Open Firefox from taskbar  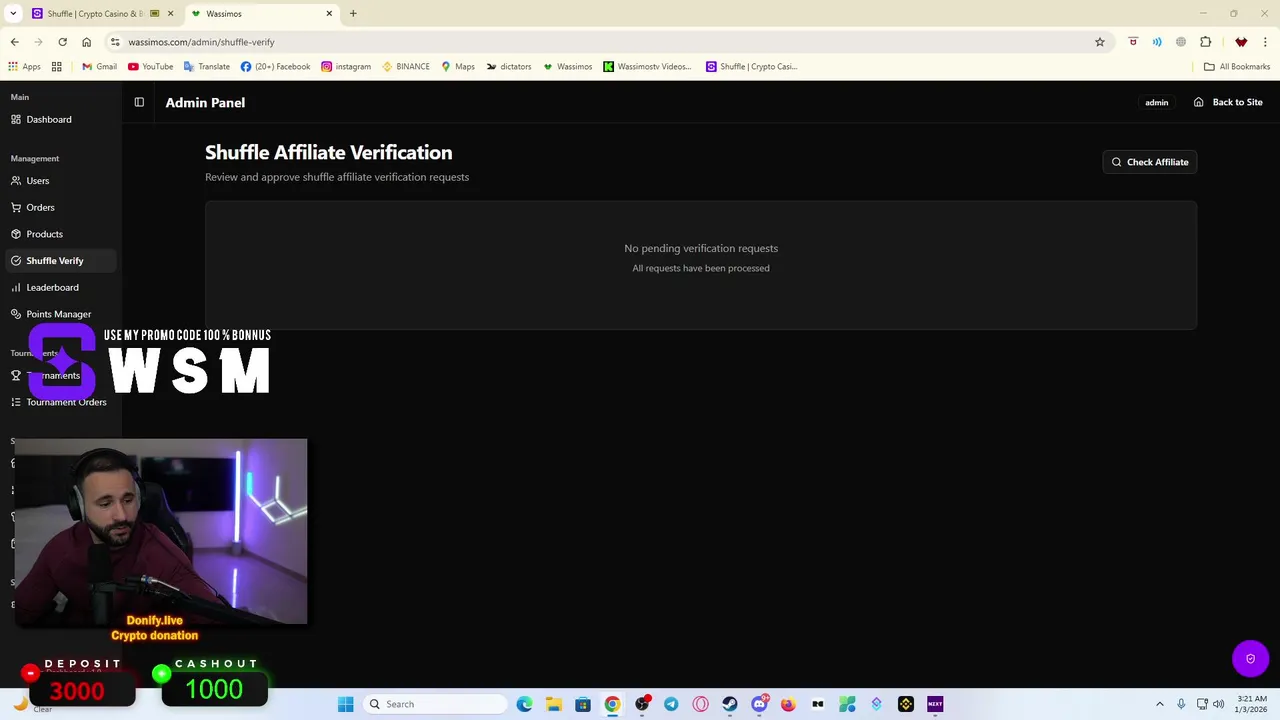pyautogui.click(x=788, y=704)
